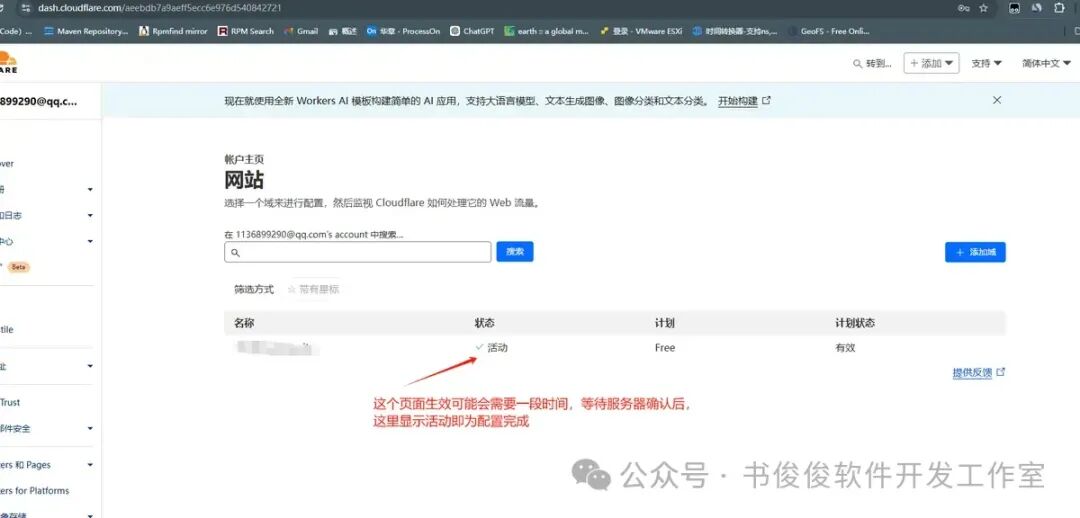Dismiss the Workers AI banner with X
Image resolution: width=1080 pixels, height=518 pixels.
[997, 100]
